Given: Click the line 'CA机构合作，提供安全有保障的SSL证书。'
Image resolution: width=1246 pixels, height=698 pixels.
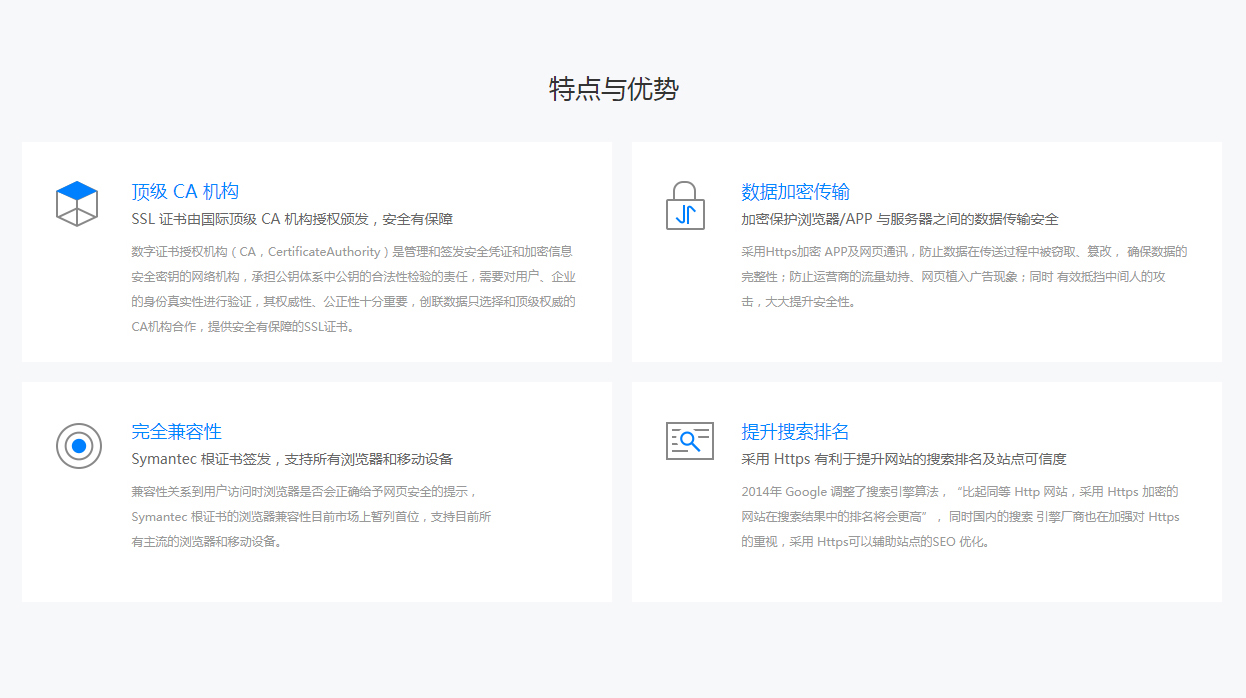Looking at the screenshot, I should click(243, 327).
